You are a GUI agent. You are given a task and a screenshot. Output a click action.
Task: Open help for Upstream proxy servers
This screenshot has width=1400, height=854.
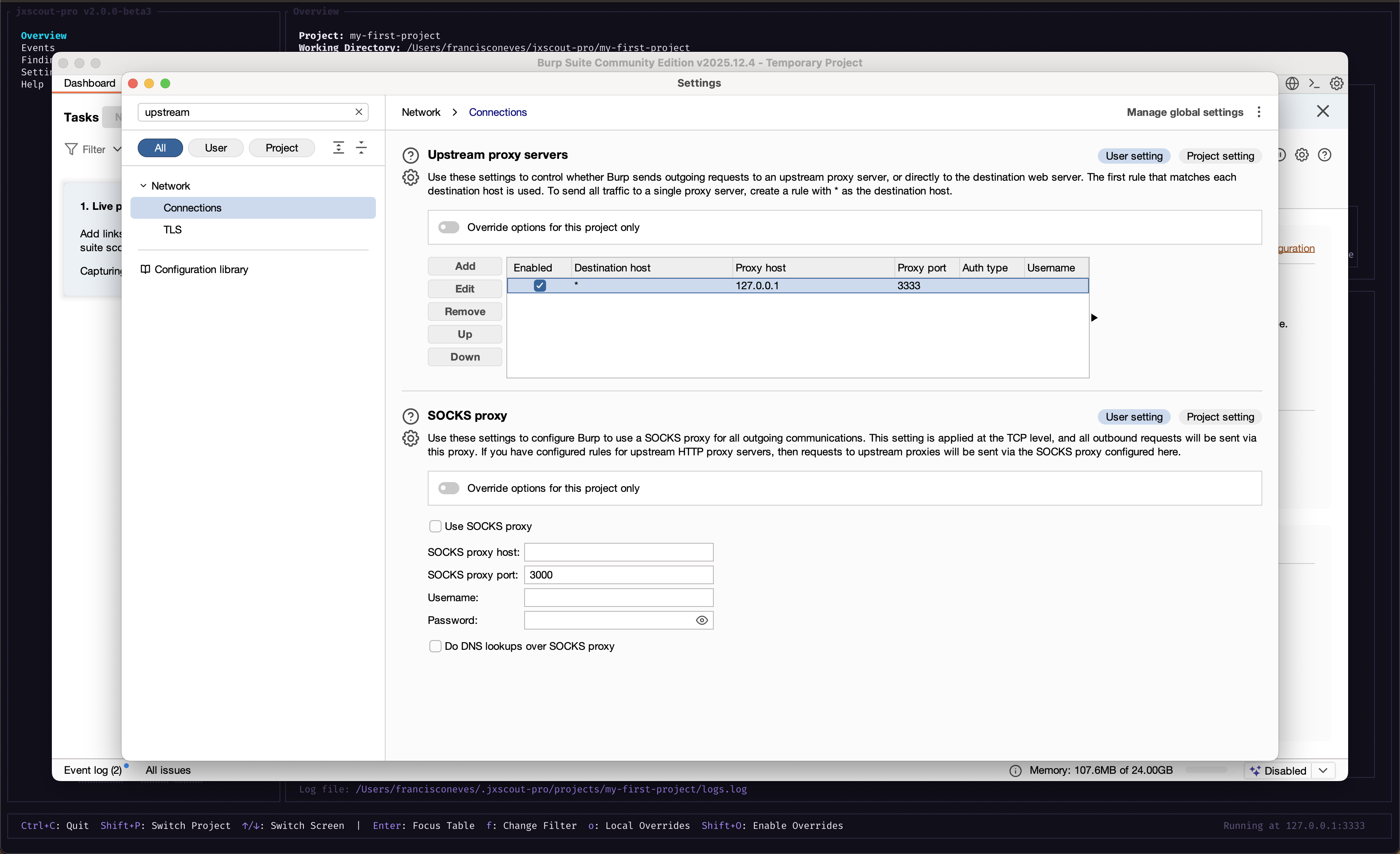point(410,155)
